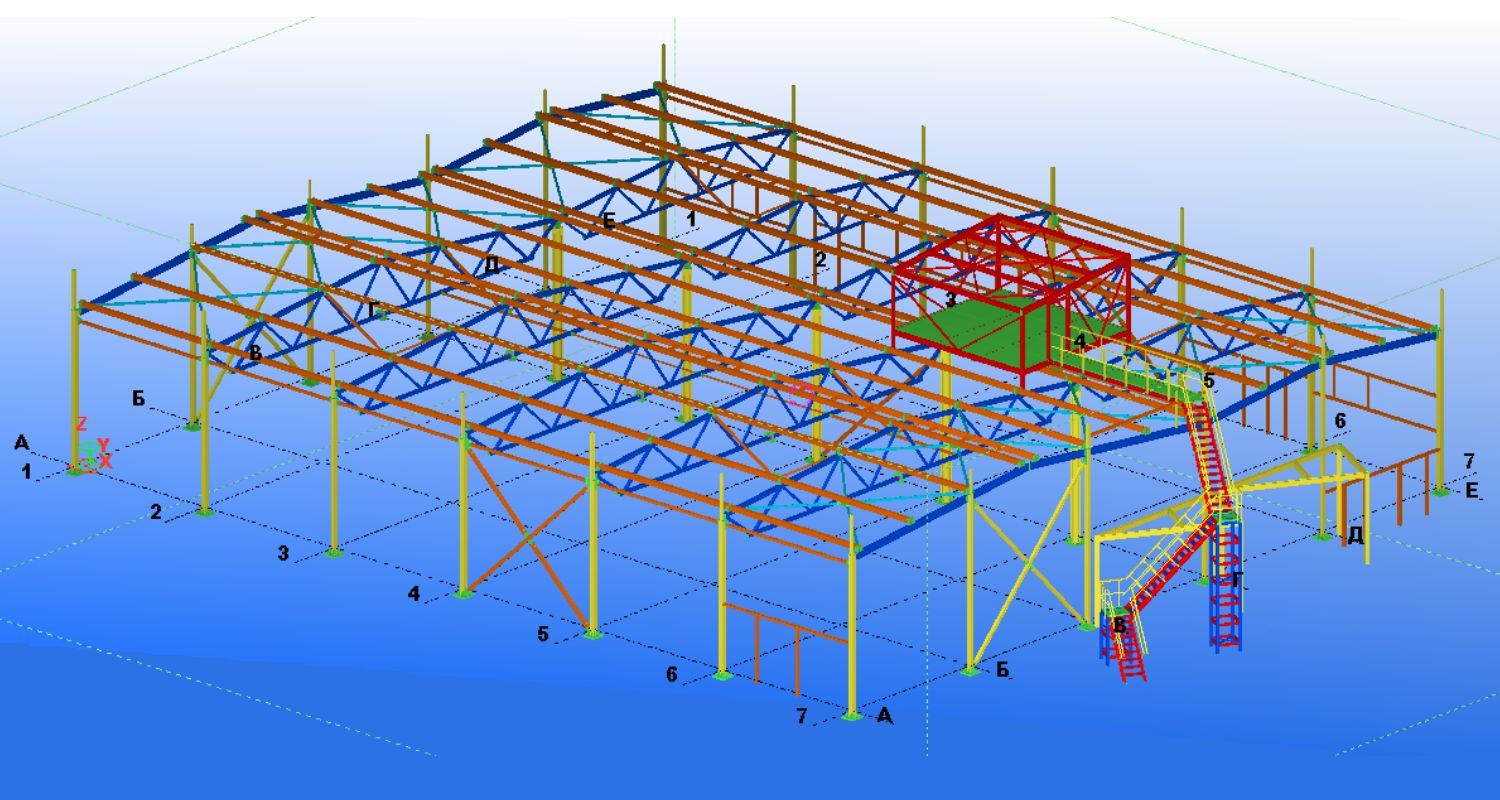Click grid label 7 above far-right letter Е
The width and height of the screenshot is (1500, 800).
(1468, 462)
